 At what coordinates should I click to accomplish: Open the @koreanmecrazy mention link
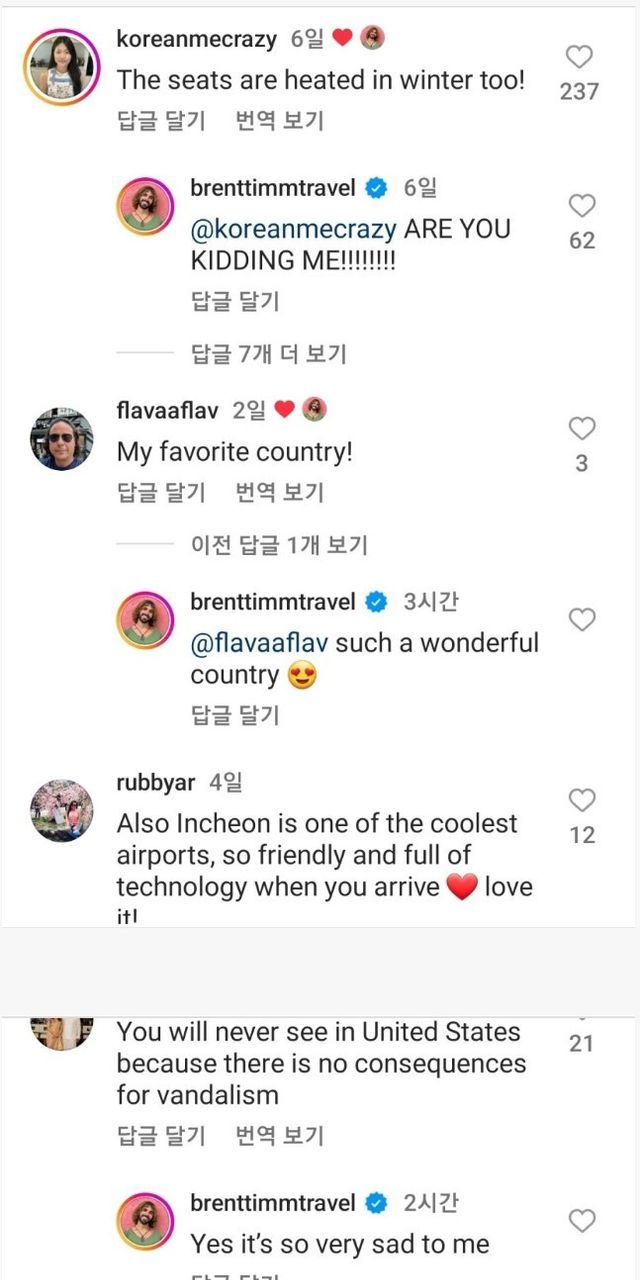pyautogui.click(x=294, y=229)
